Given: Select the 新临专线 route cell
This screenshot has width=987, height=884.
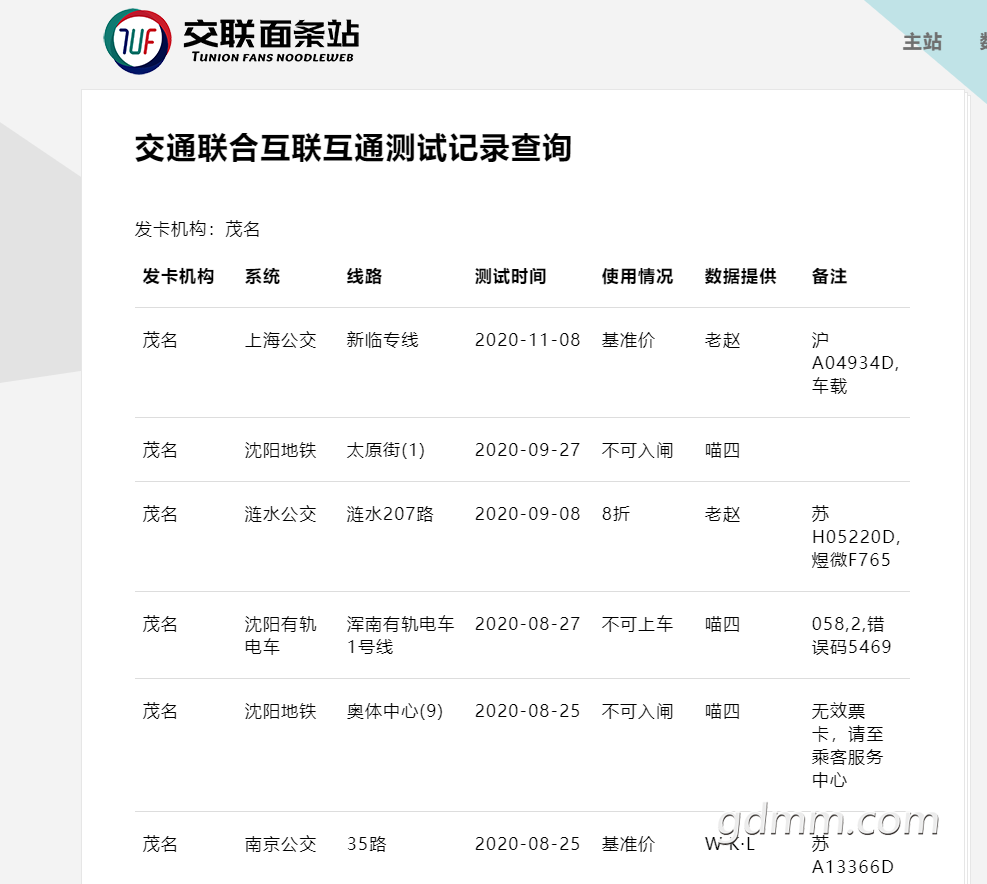Looking at the screenshot, I should point(382,340).
